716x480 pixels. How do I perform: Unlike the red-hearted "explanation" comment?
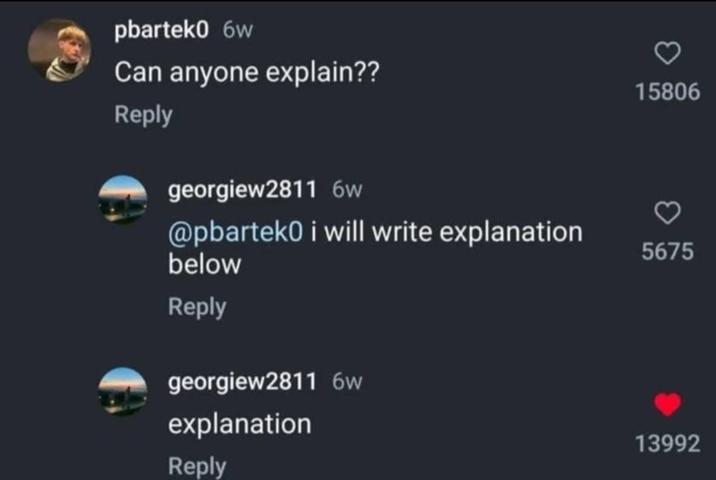click(x=667, y=404)
